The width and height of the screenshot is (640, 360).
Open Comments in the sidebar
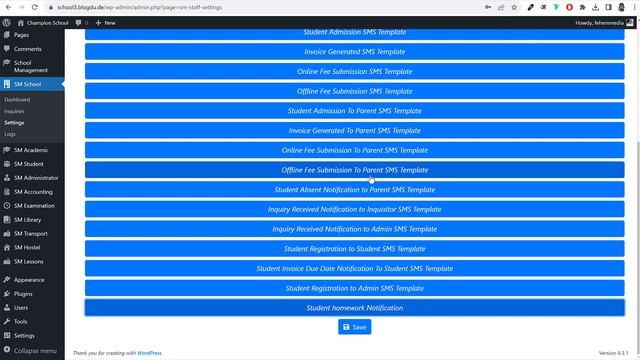(x=32, y=49)
